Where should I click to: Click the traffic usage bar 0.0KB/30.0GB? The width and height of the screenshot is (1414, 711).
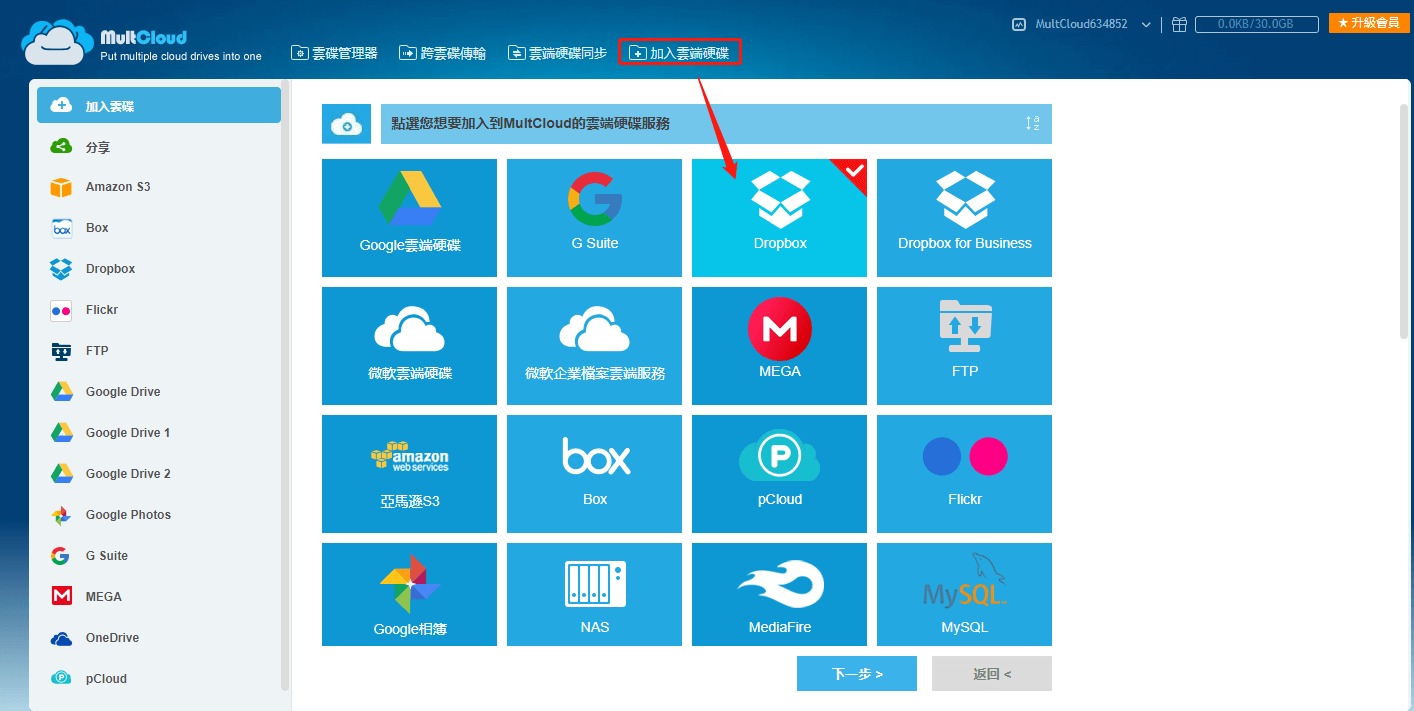[x=1255, y=24]
